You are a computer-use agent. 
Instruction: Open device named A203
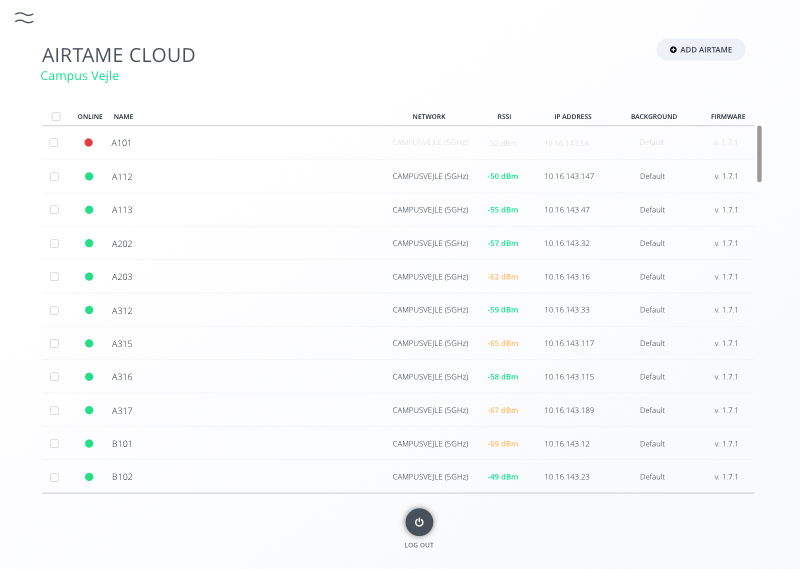click(x=122, y=277)
